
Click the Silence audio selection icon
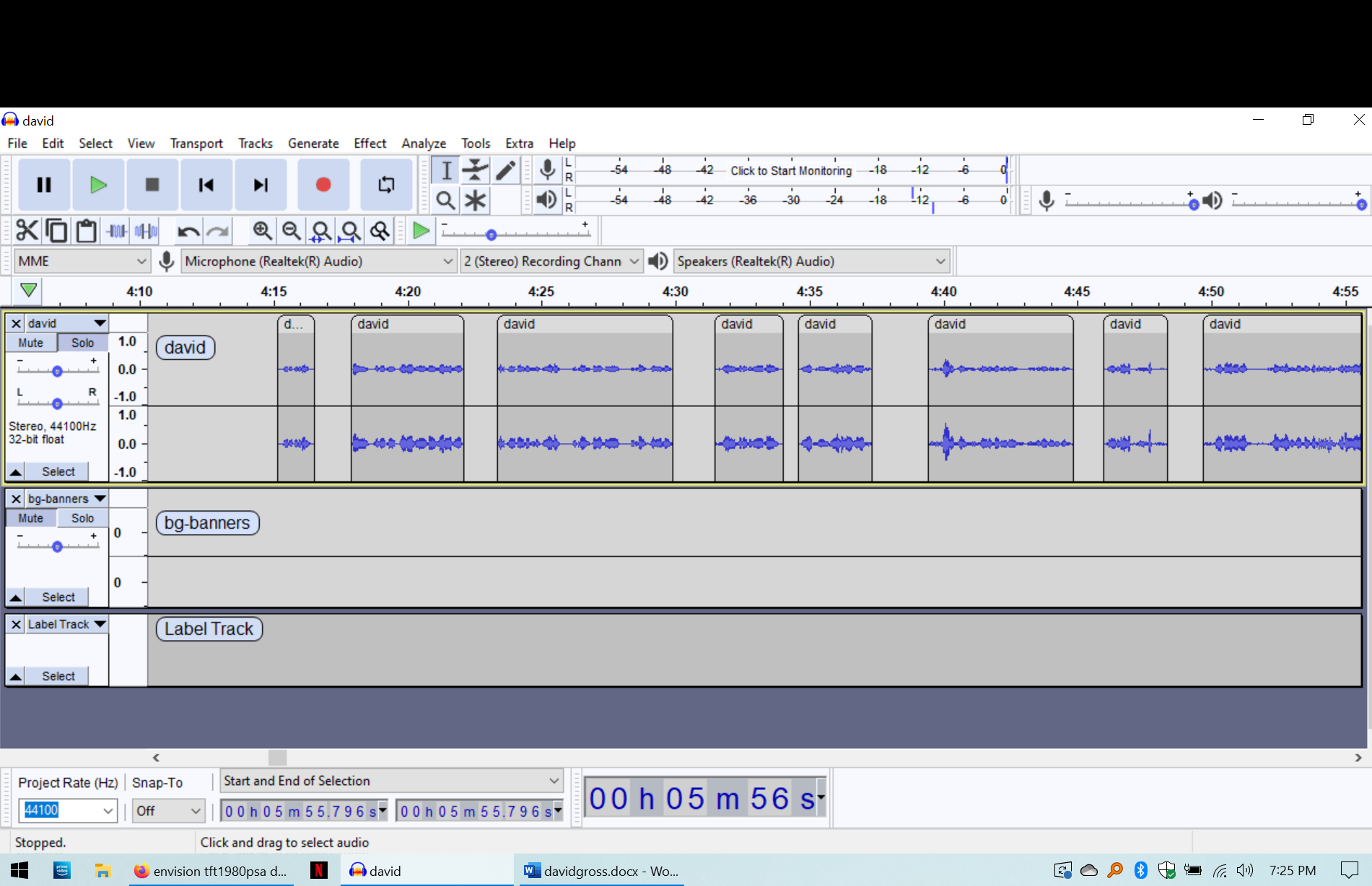coord(146,231)
